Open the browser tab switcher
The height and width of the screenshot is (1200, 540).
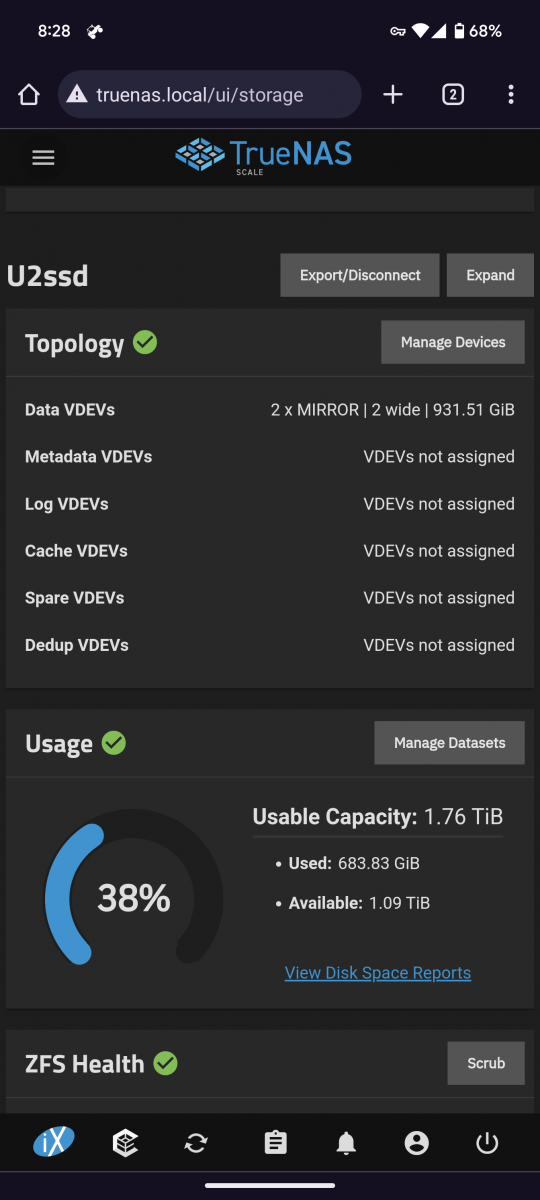tap(453, 95)
